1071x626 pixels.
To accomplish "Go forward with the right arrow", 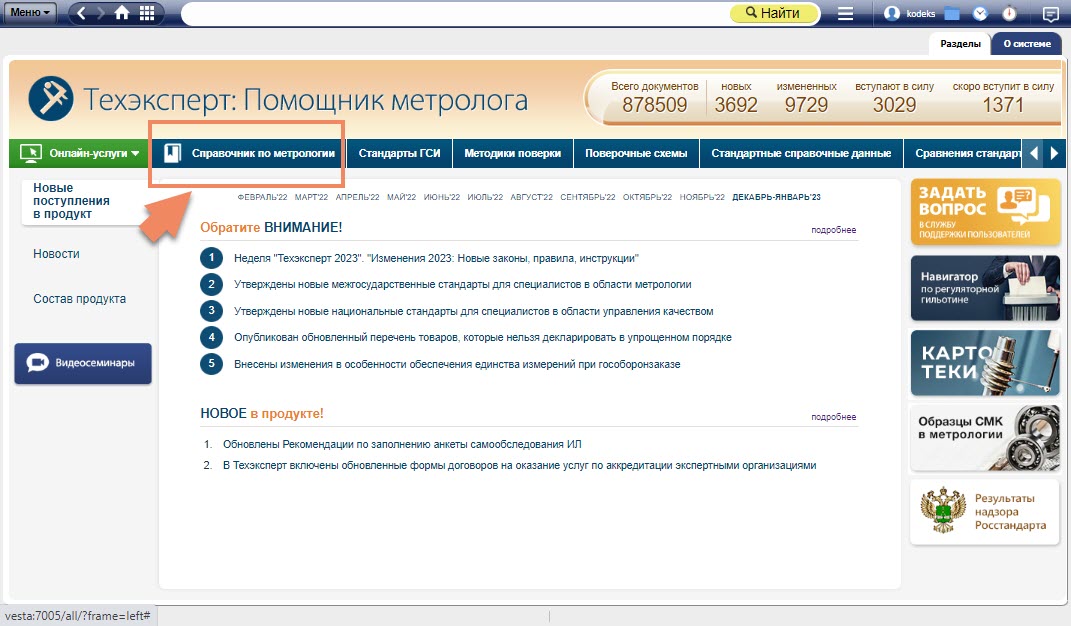I will click(101, 13).
